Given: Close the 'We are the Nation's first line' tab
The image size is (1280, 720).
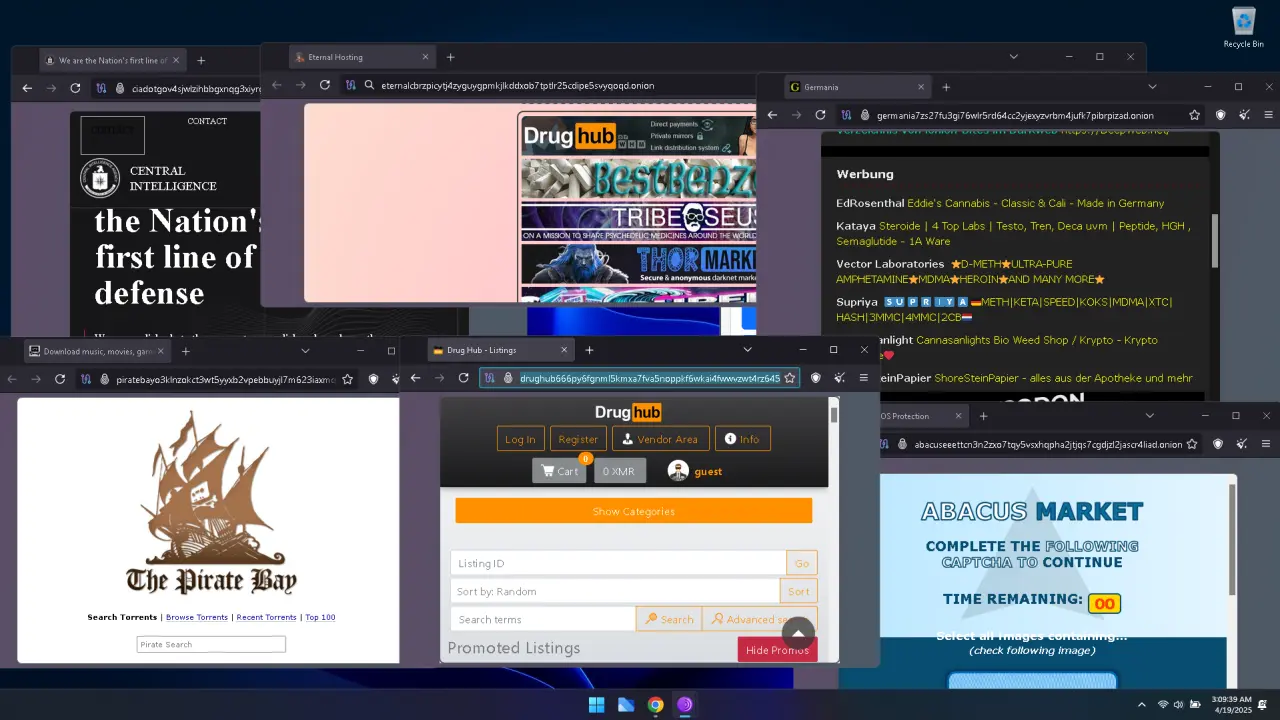Looking at the screenshot, I should pos(175,61).
